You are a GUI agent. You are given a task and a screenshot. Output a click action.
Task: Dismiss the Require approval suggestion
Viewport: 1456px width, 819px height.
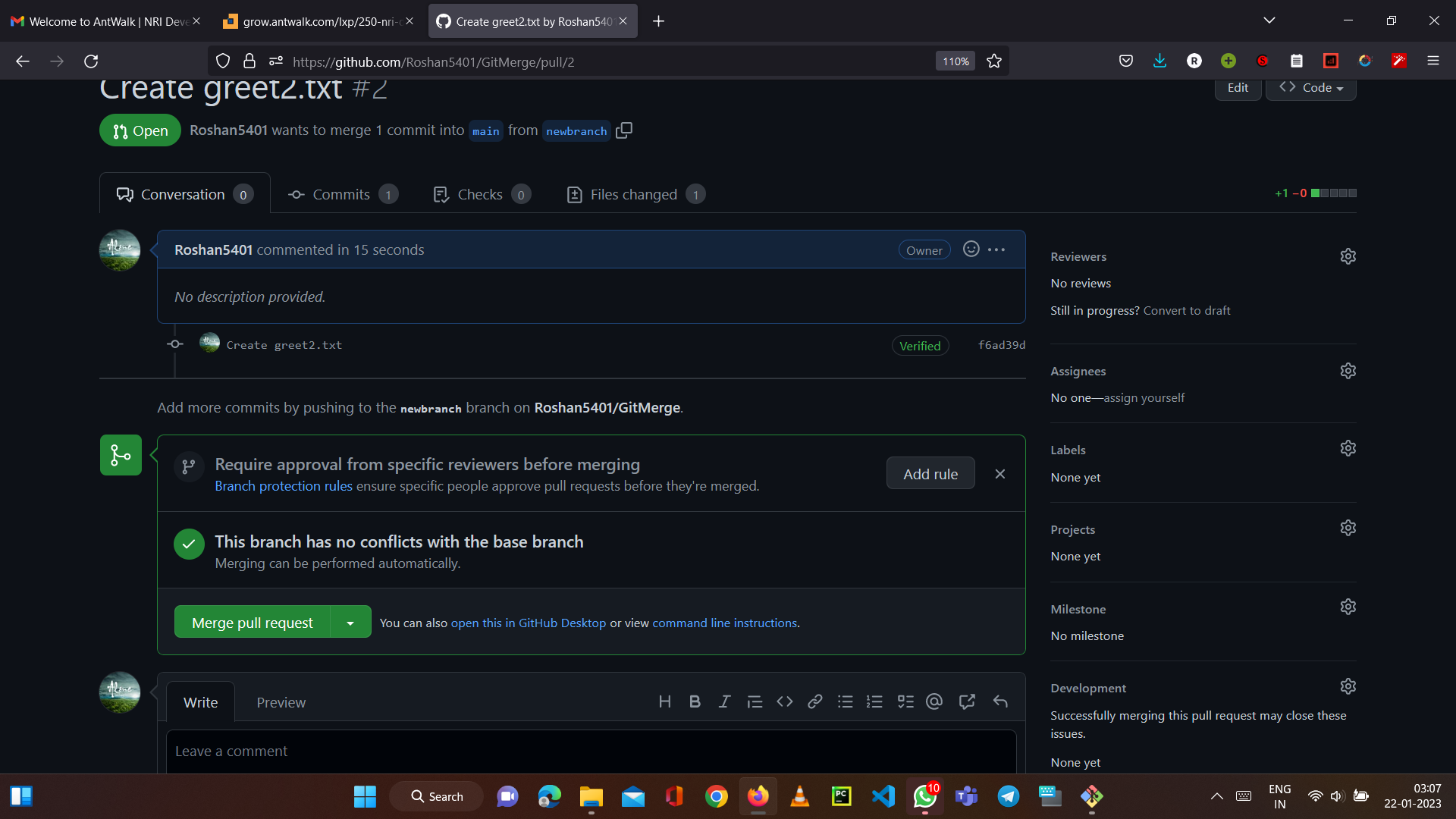(999, 473)
